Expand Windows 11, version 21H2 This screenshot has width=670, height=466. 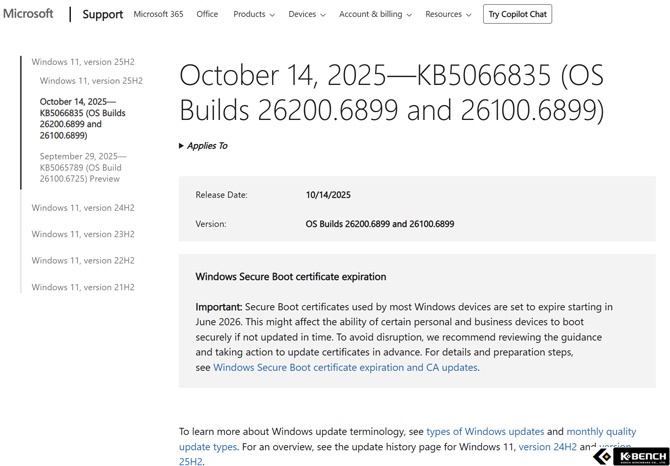point(83,287)
